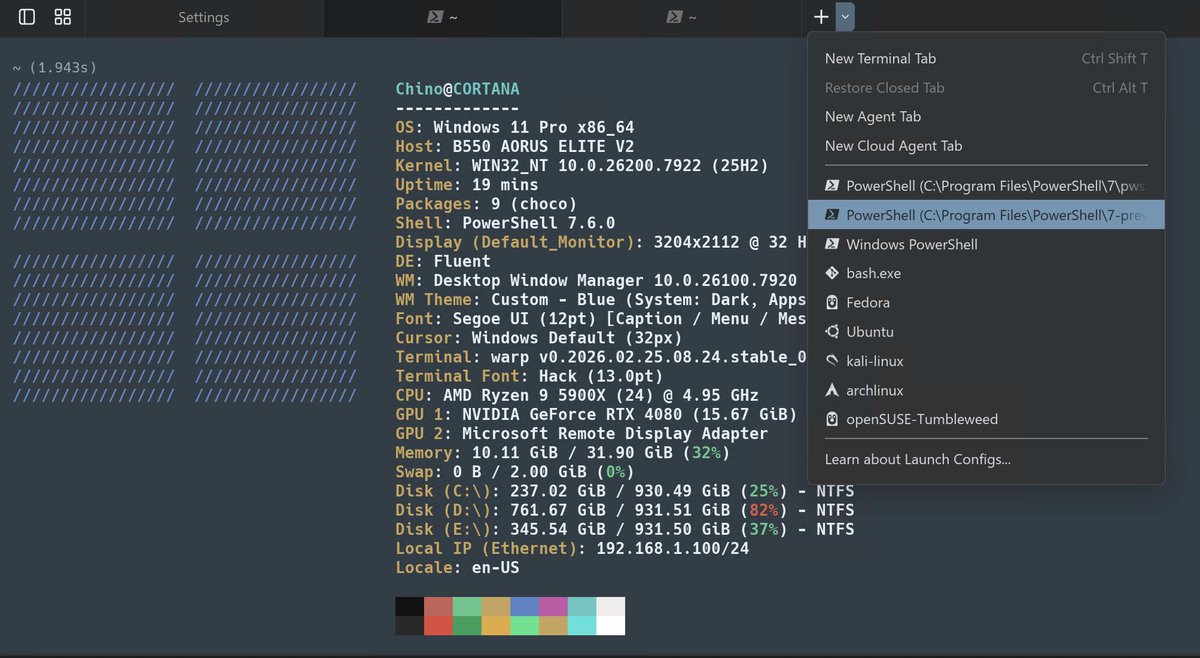
Task: Launch Windows PowerShell shell
Action: [x=986, y=244]
